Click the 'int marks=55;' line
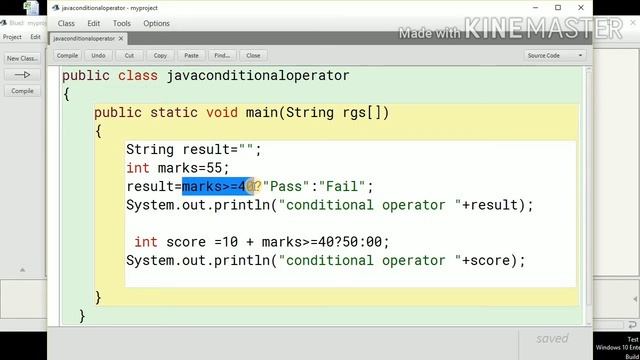 point(178,168)
